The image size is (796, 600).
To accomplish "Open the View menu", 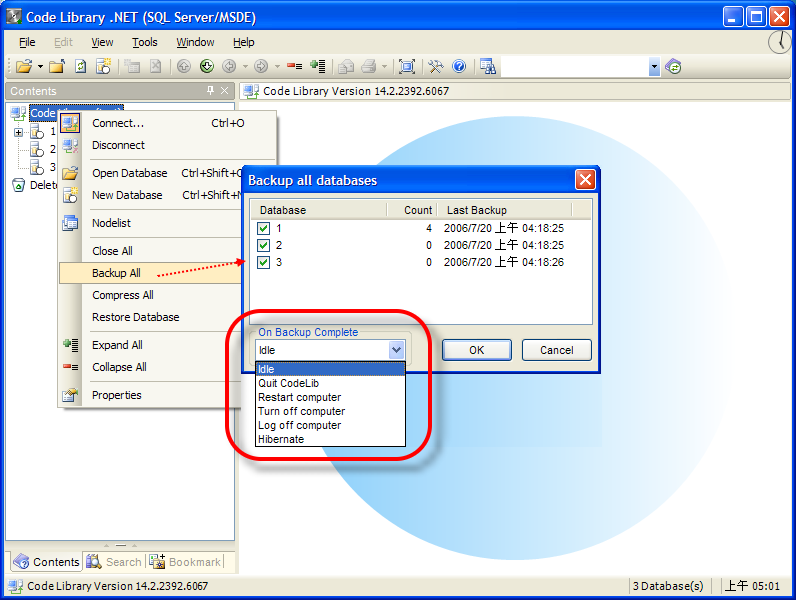I will coord(102,42).
